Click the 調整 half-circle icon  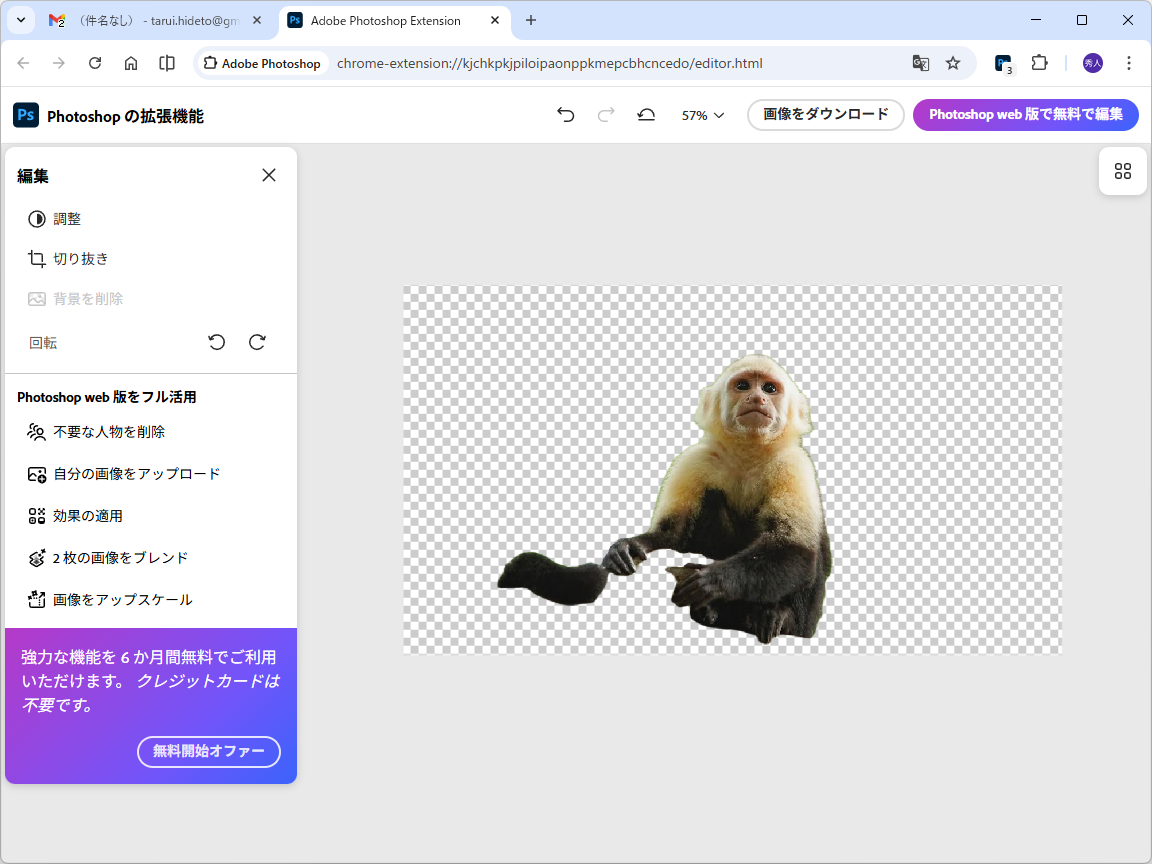pyautogui.click(x=37, y=219)
